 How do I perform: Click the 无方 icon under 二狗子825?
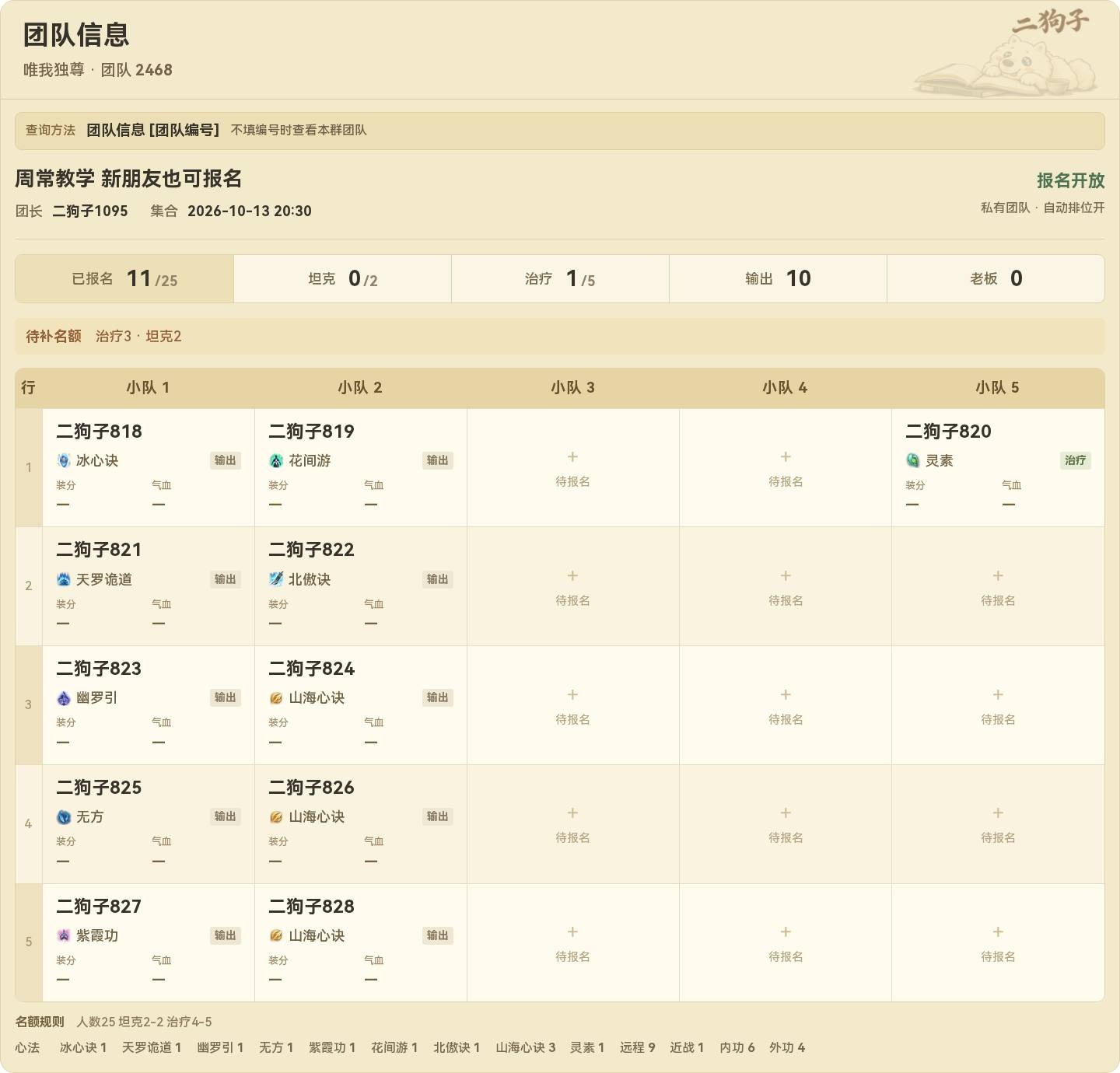coord(64,817)
